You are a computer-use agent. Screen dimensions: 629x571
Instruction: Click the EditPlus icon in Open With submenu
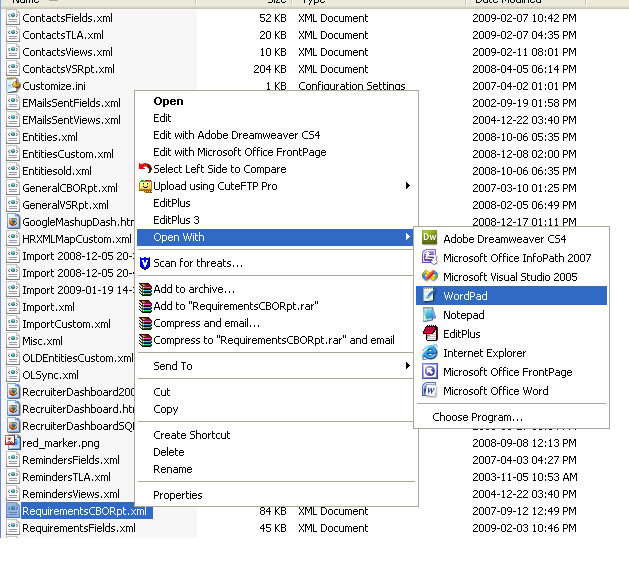(430, 333)
